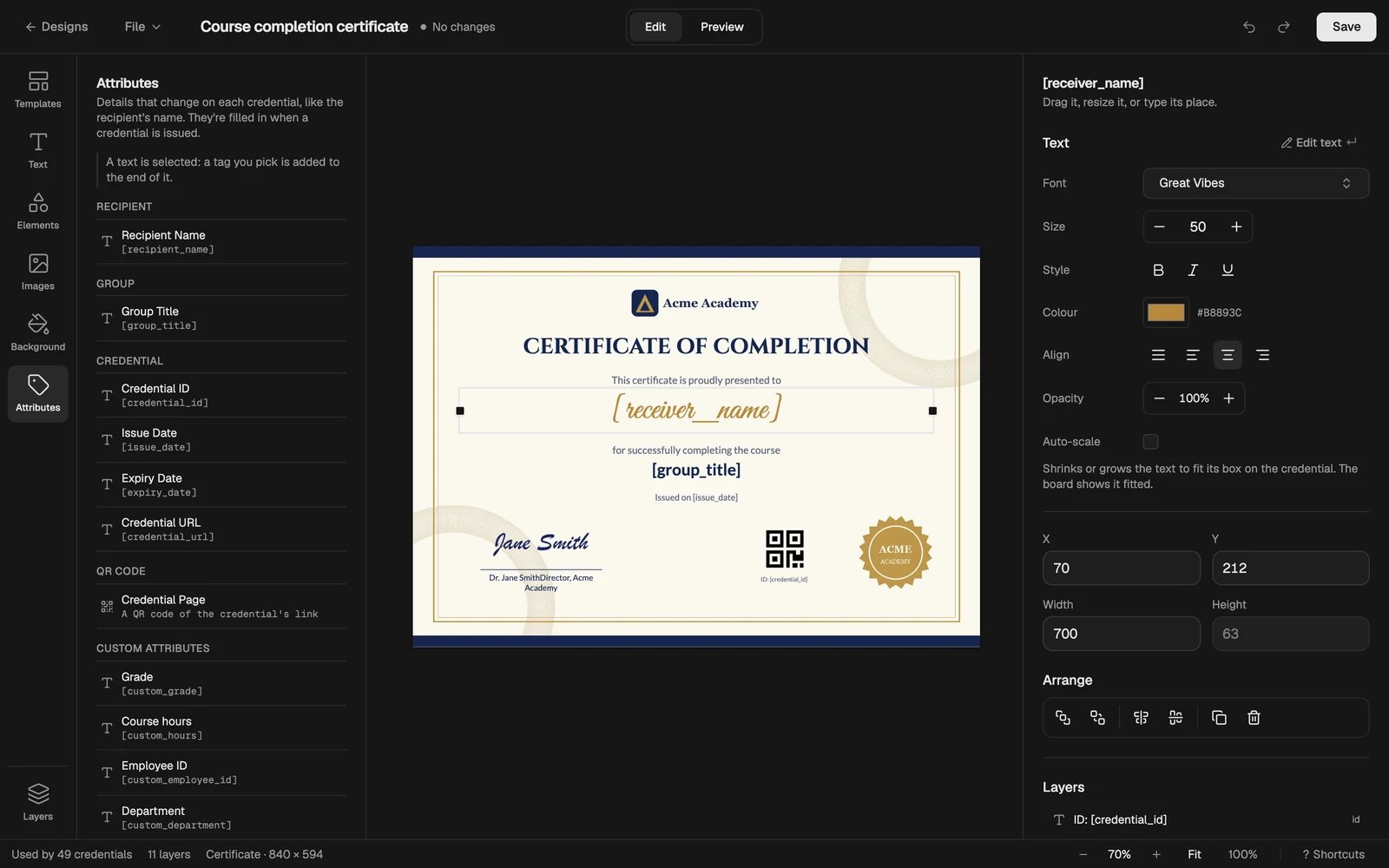This screenshot has width=1389, height=868.
Task: Redo the last undone change
Action: click(x=1284, y=27)
